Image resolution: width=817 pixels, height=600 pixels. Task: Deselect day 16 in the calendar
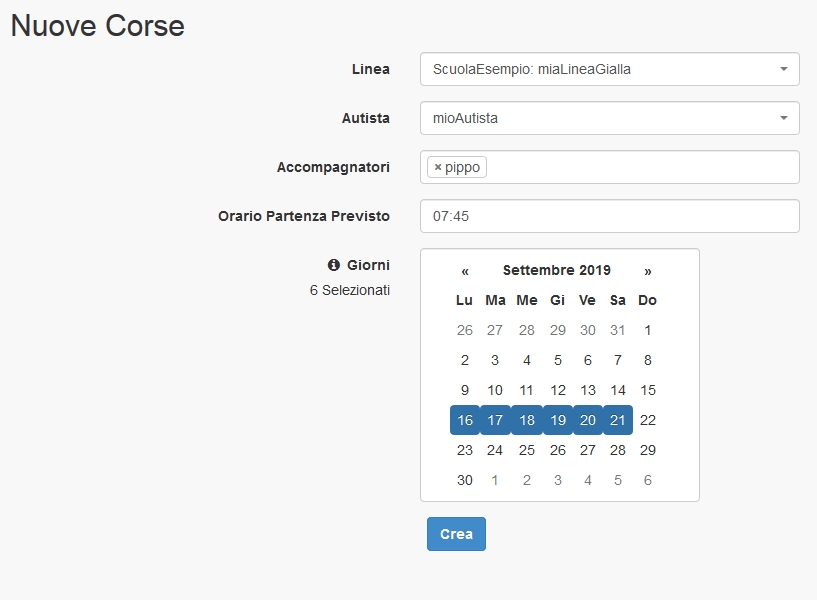point(465,420)
